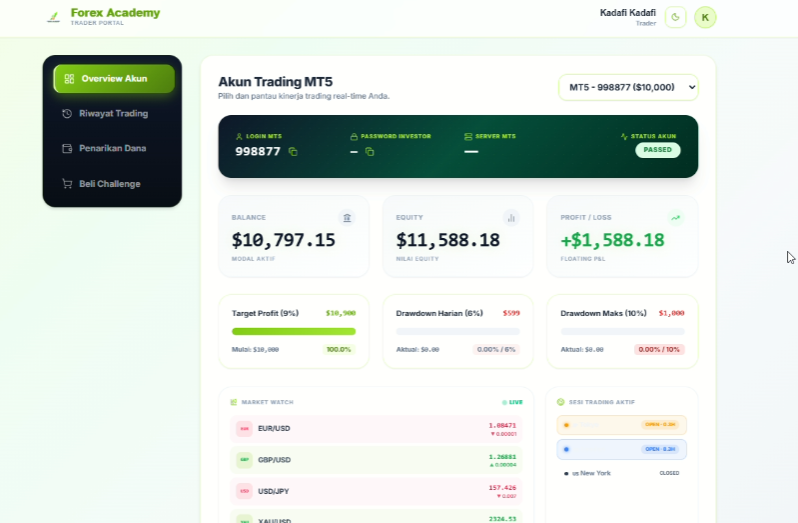Screen dimensions: 798x523
Task: Click the Status Akun pulse icon
Action: (624, 136)
